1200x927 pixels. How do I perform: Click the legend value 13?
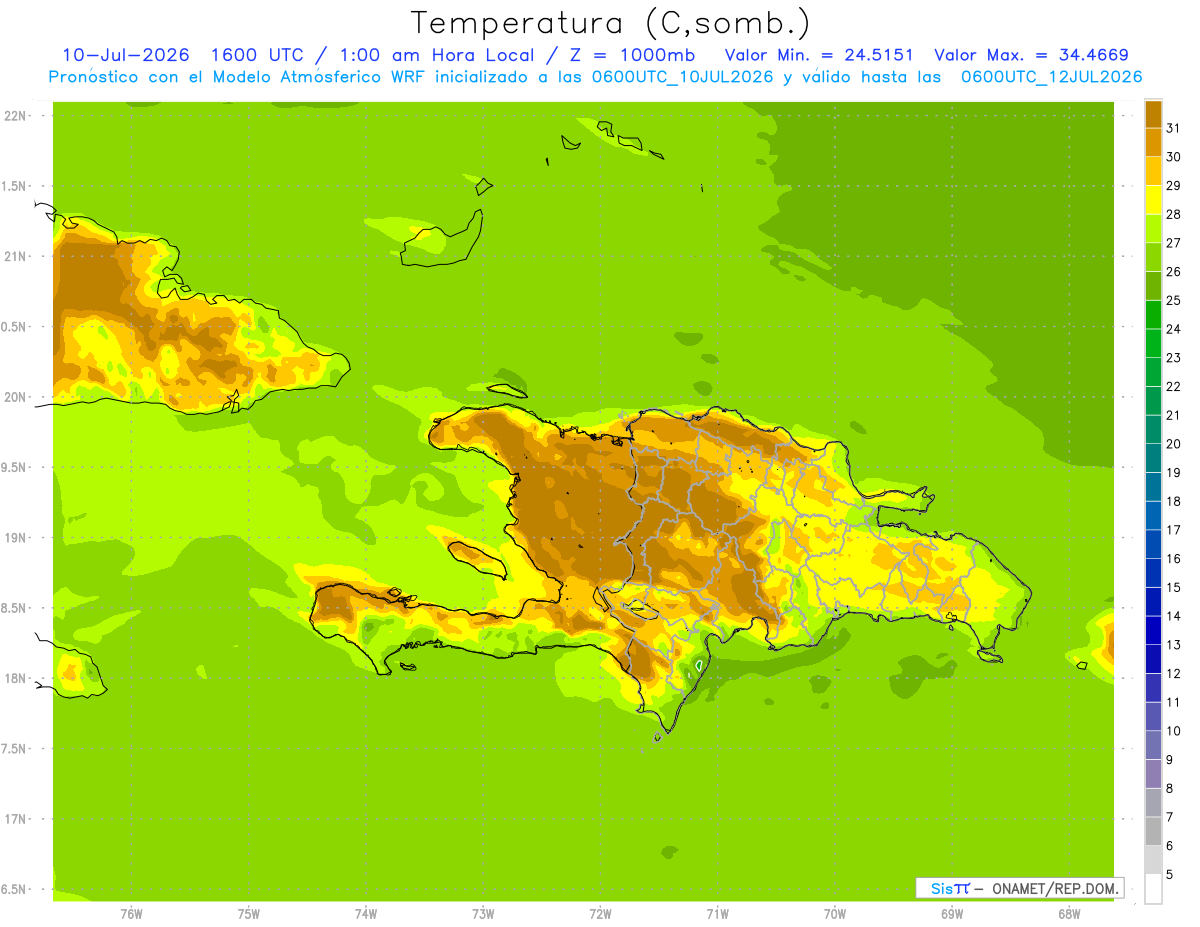1174,645
